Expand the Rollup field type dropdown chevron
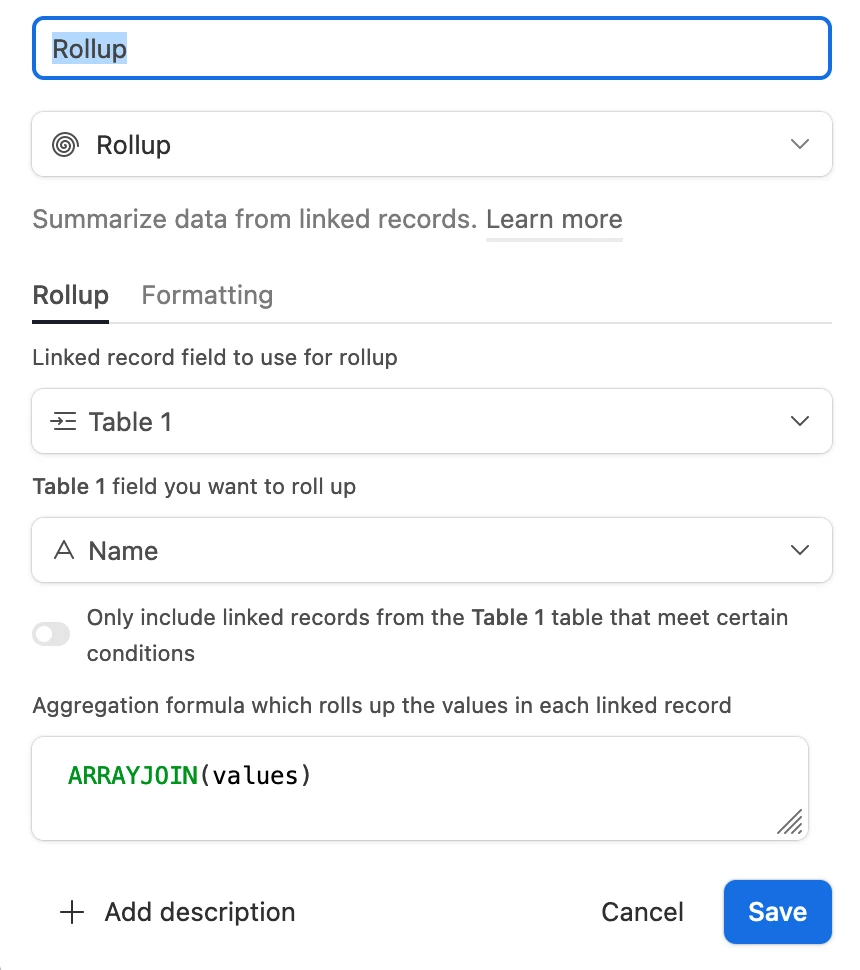Image resolution: width=860 pixels, height=970 pixels. [x=799, y=144]
